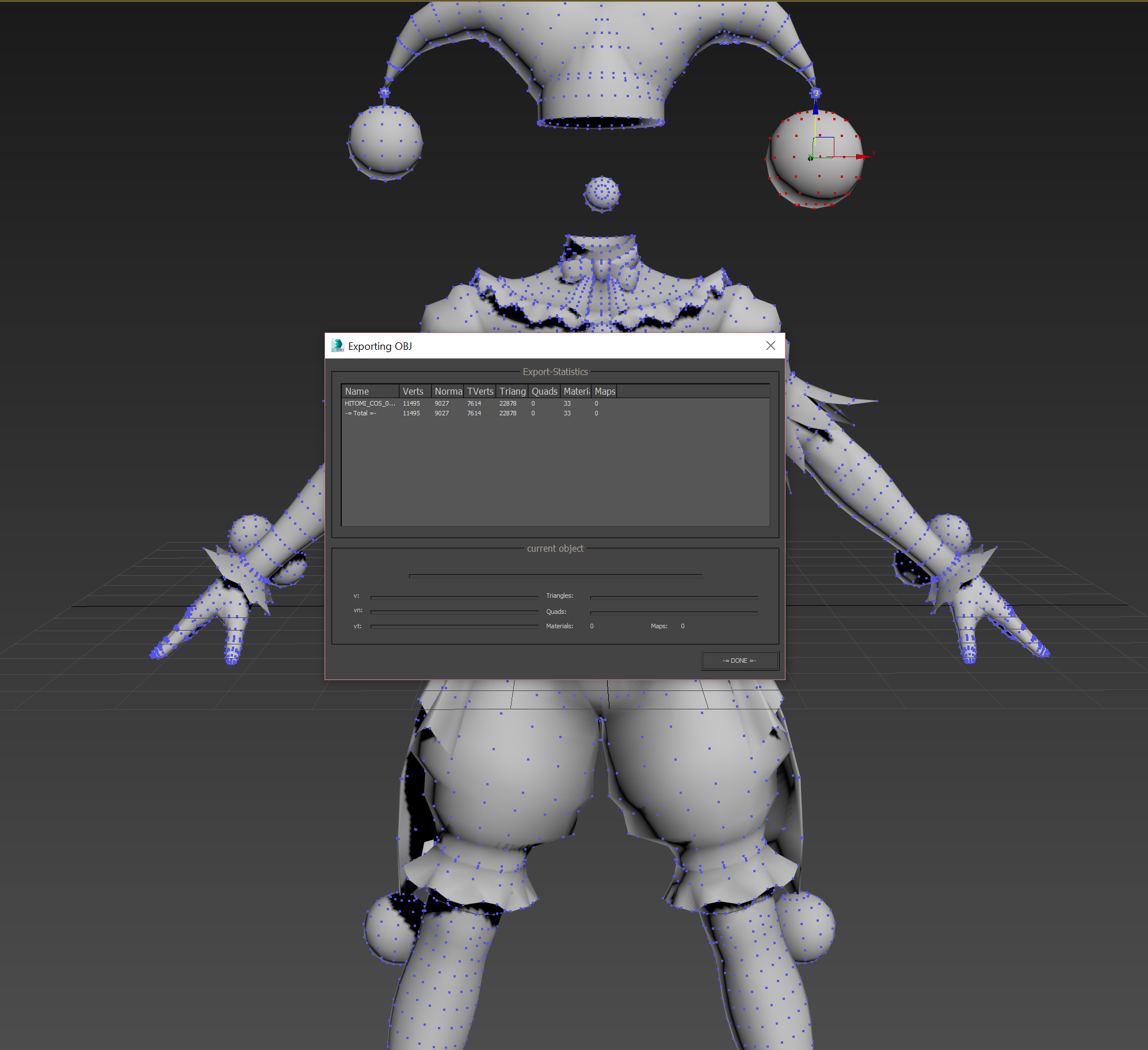Sort by the Name column header
1148x1050 pixels.
(x=370, y=391)
